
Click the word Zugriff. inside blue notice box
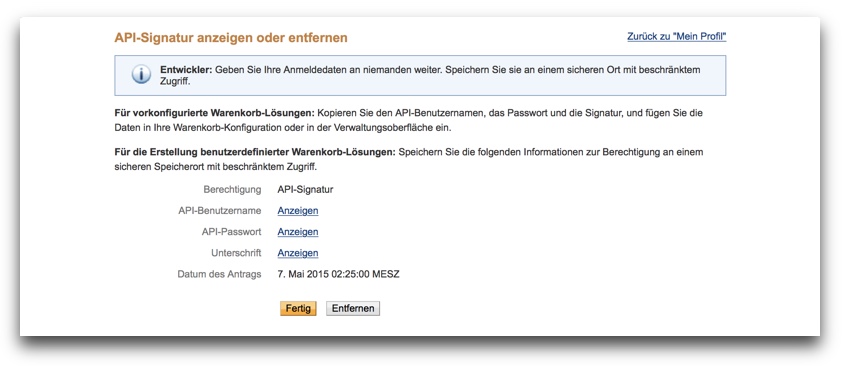click(x=175, y=81)
